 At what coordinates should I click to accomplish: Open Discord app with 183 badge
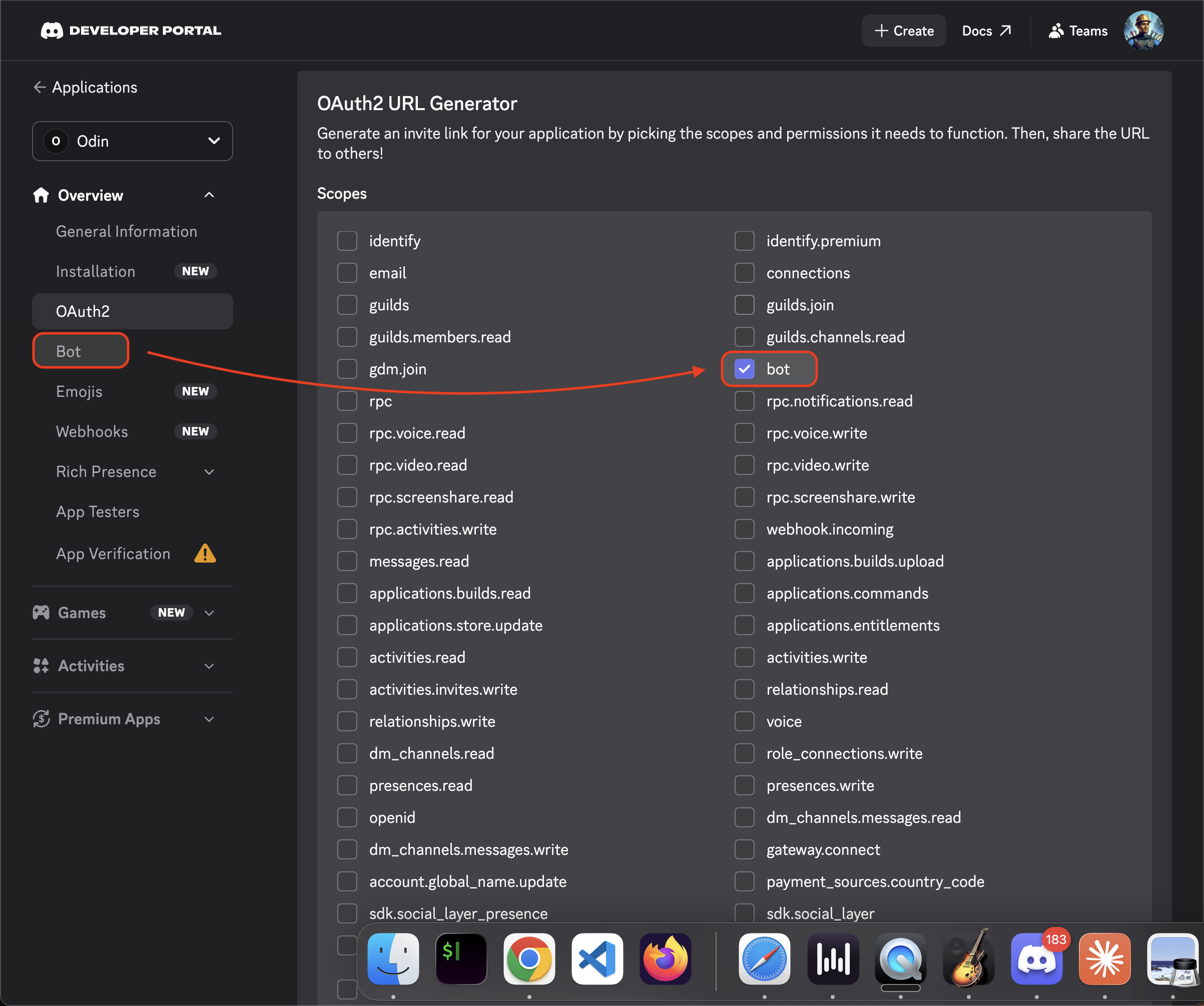click(x=1036, y=959)
